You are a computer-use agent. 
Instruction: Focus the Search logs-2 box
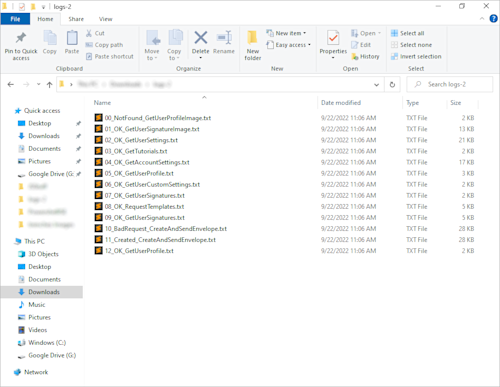click(x=449, y=85)
